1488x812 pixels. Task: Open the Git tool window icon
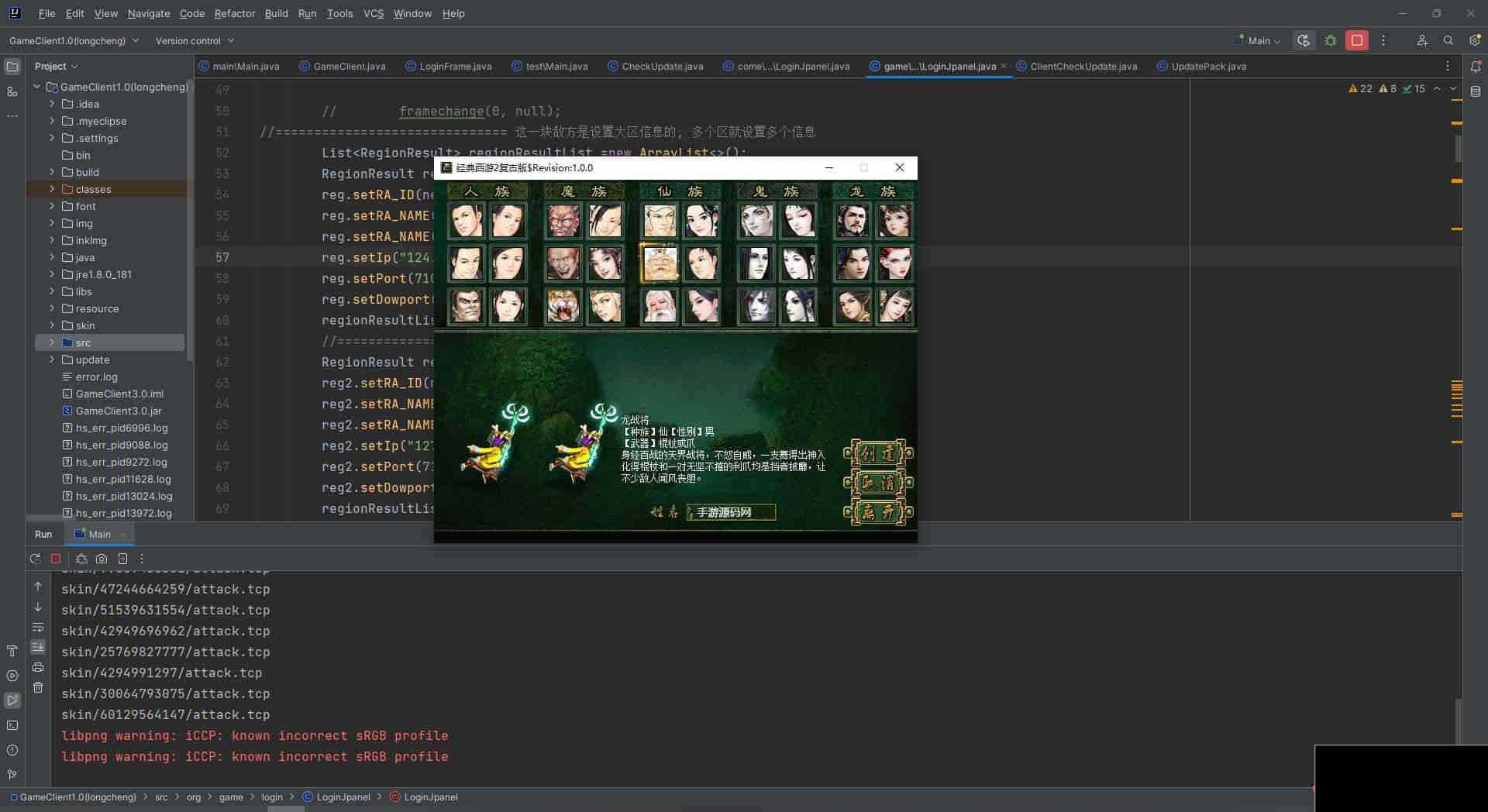click(12, 774)
